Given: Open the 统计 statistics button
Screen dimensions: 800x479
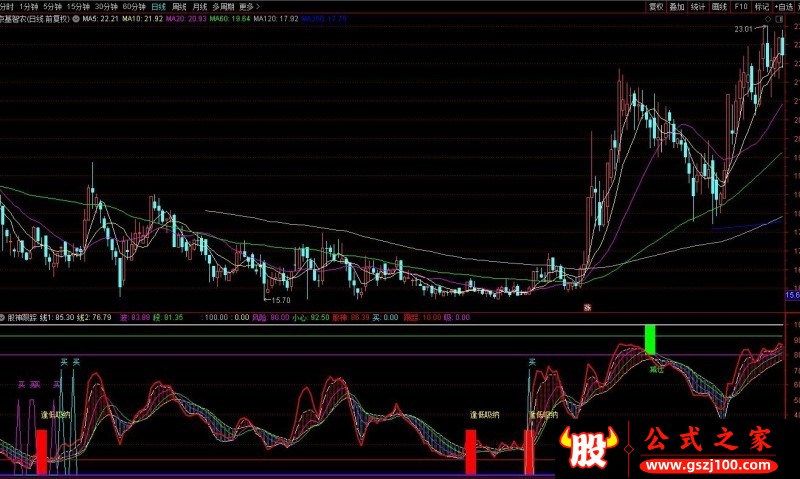Looking at the screenshot, I should click(697, 7).
